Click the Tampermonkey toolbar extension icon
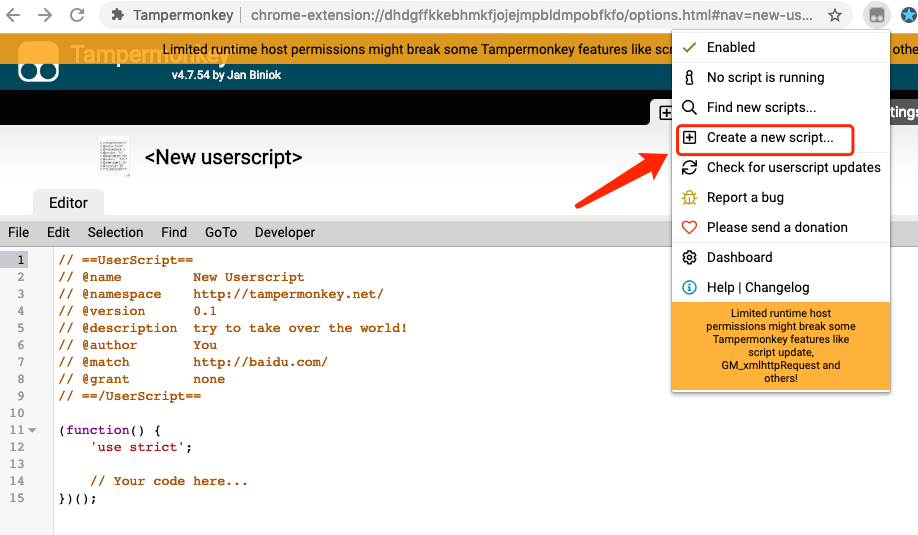 (x=876, y=15)
